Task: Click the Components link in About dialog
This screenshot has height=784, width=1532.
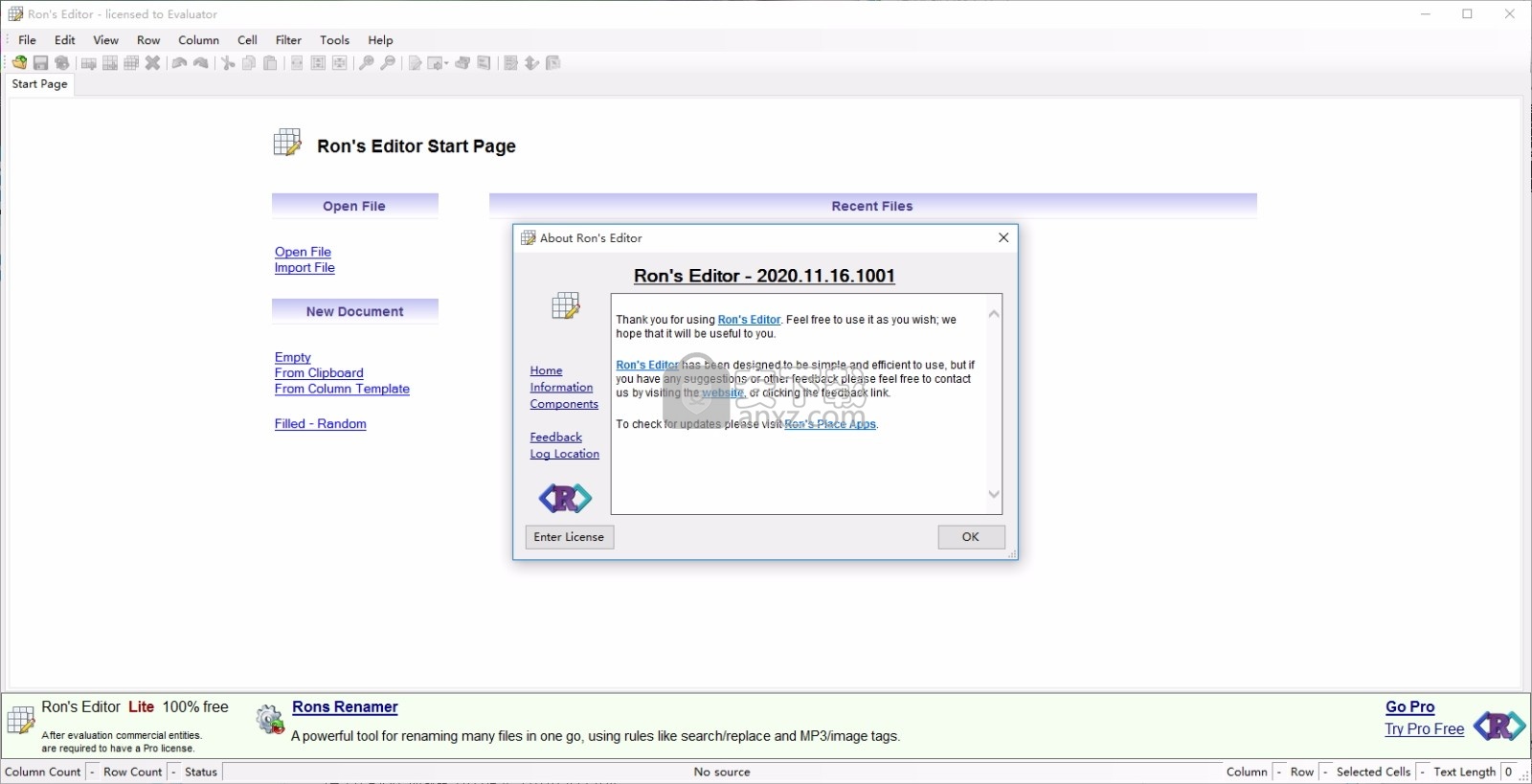Action: tap(564, 404)
